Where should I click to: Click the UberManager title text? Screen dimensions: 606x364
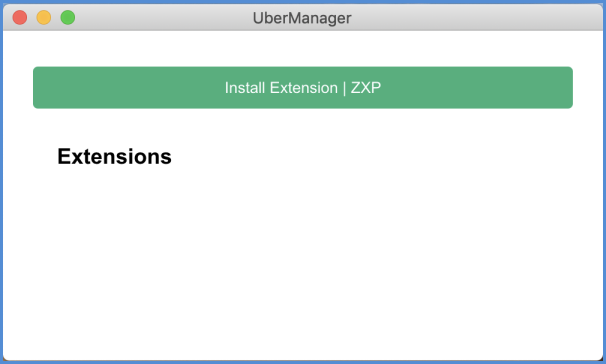click(x=302, y=18)
